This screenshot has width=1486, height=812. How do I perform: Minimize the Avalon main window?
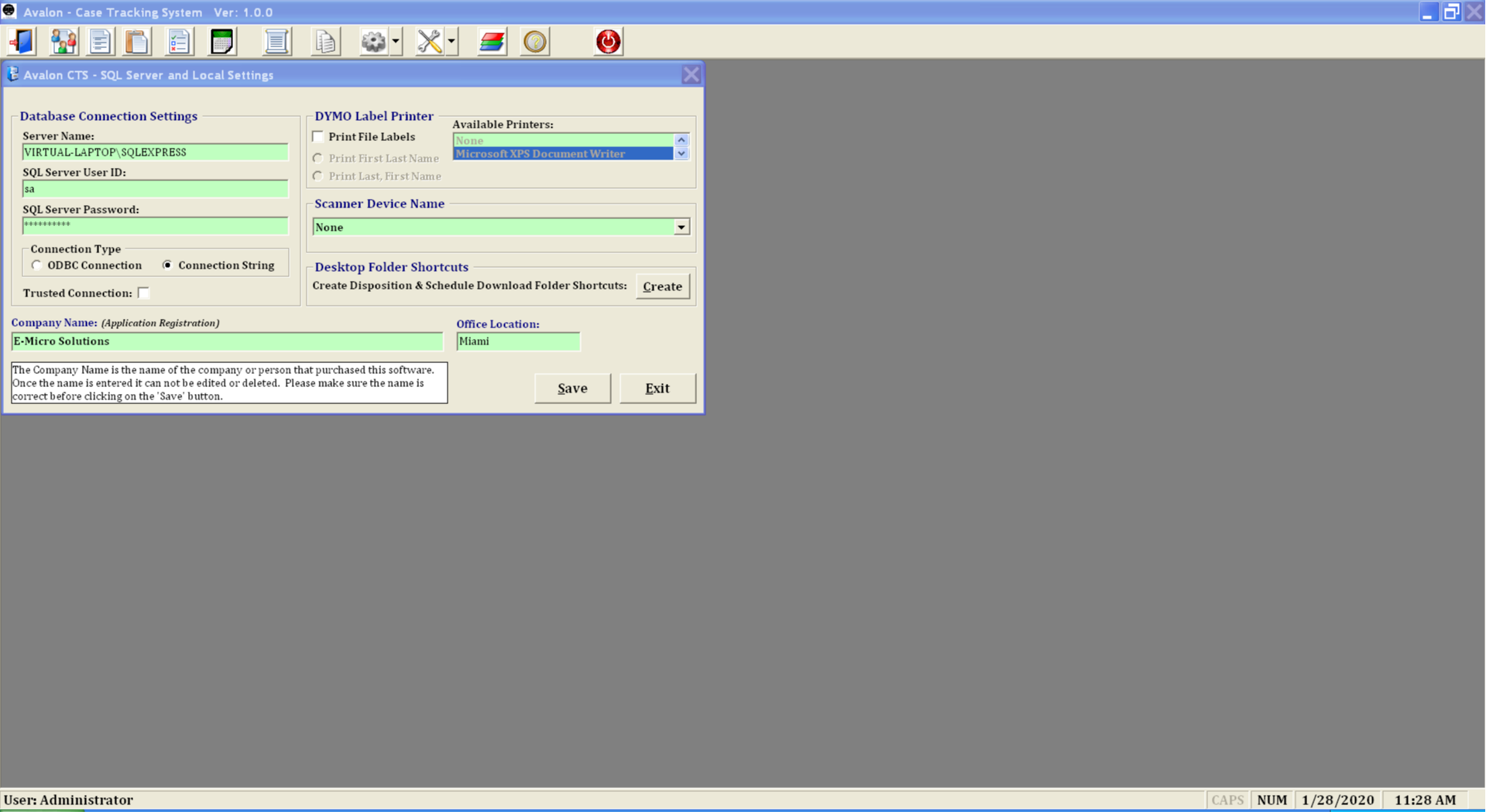(1428, 12)
